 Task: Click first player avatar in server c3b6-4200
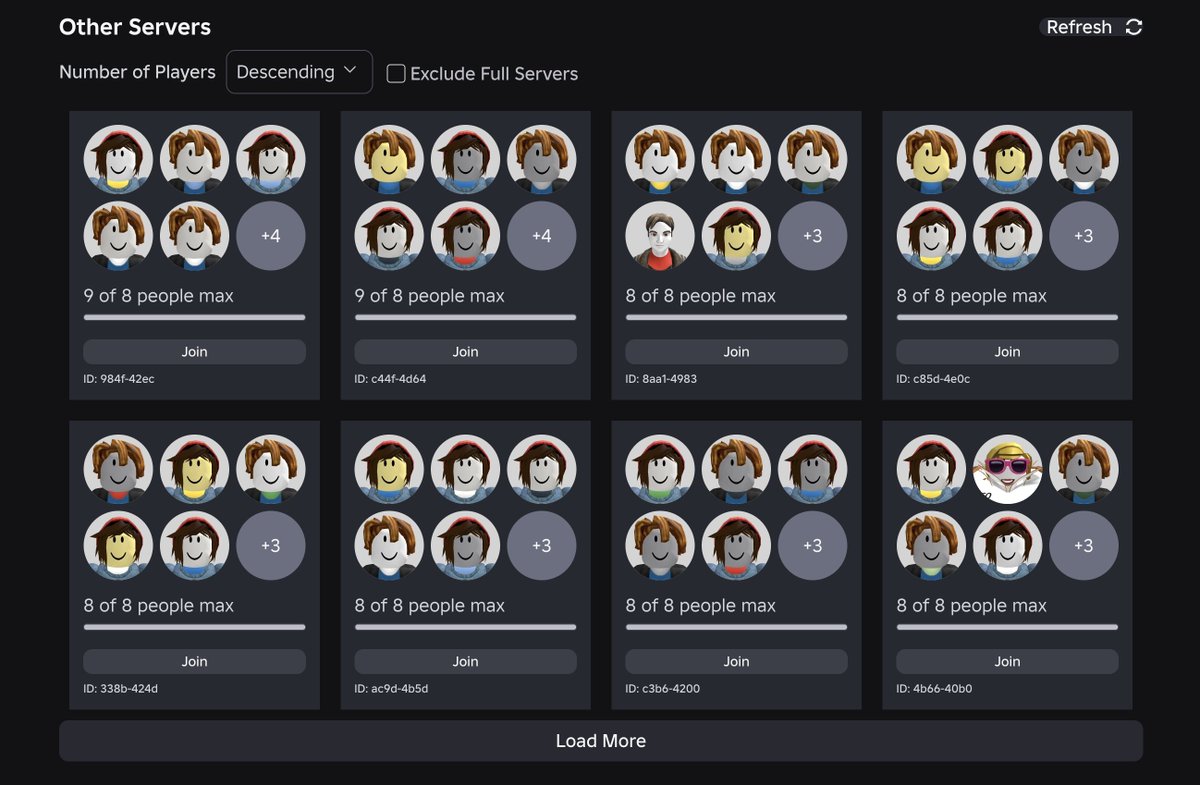tap(660, 469)
